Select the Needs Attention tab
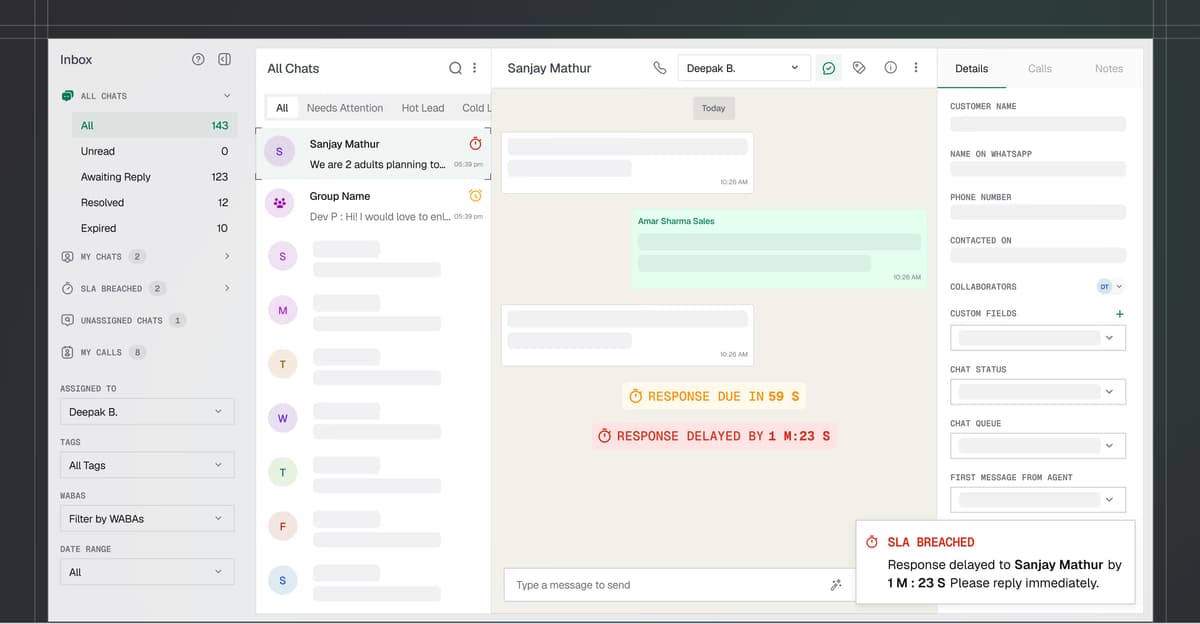The height and width of the screenshot is (624, 1200). [x=345, y=108]
